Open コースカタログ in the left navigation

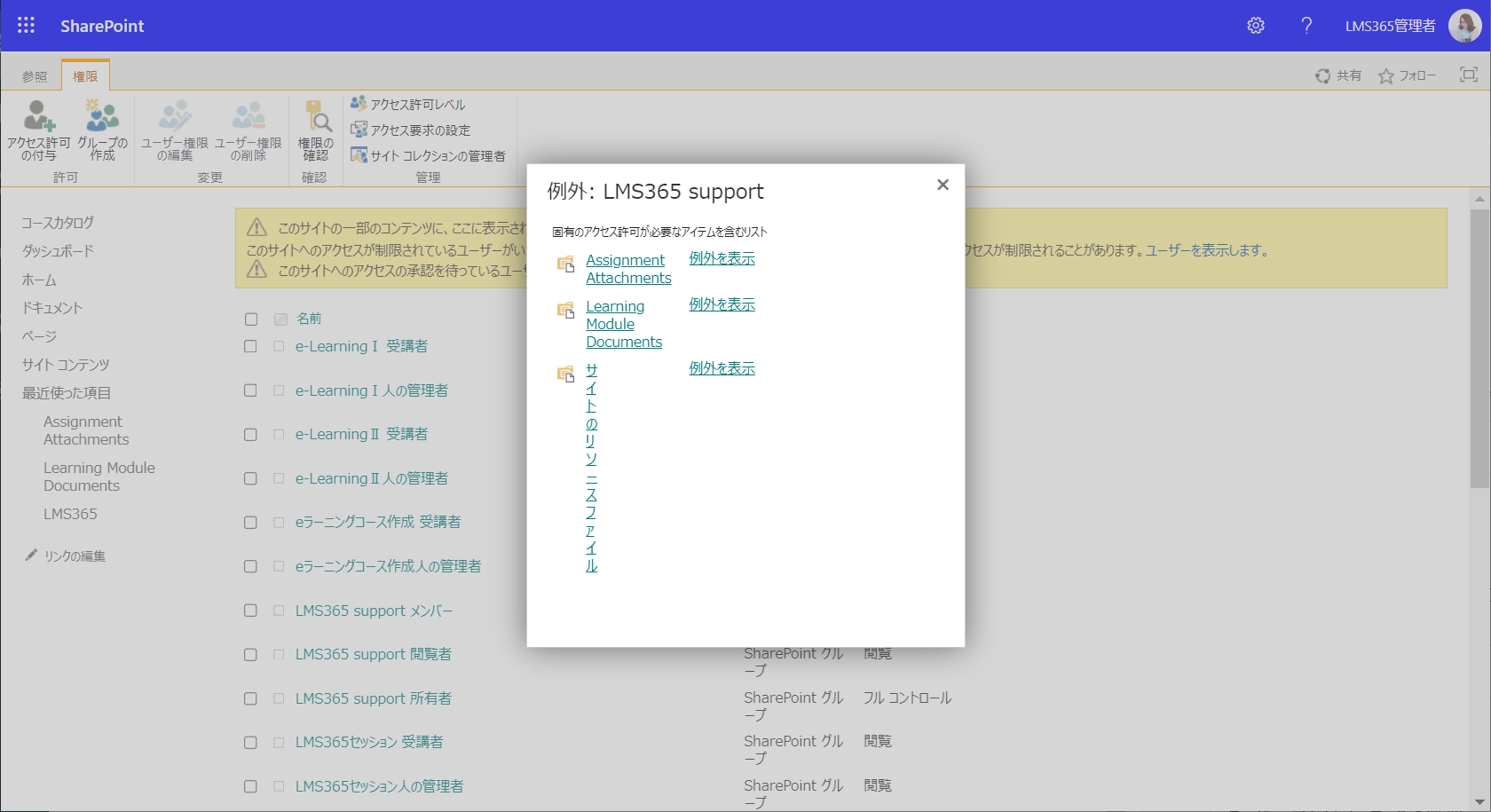click(x=58, y=223)
